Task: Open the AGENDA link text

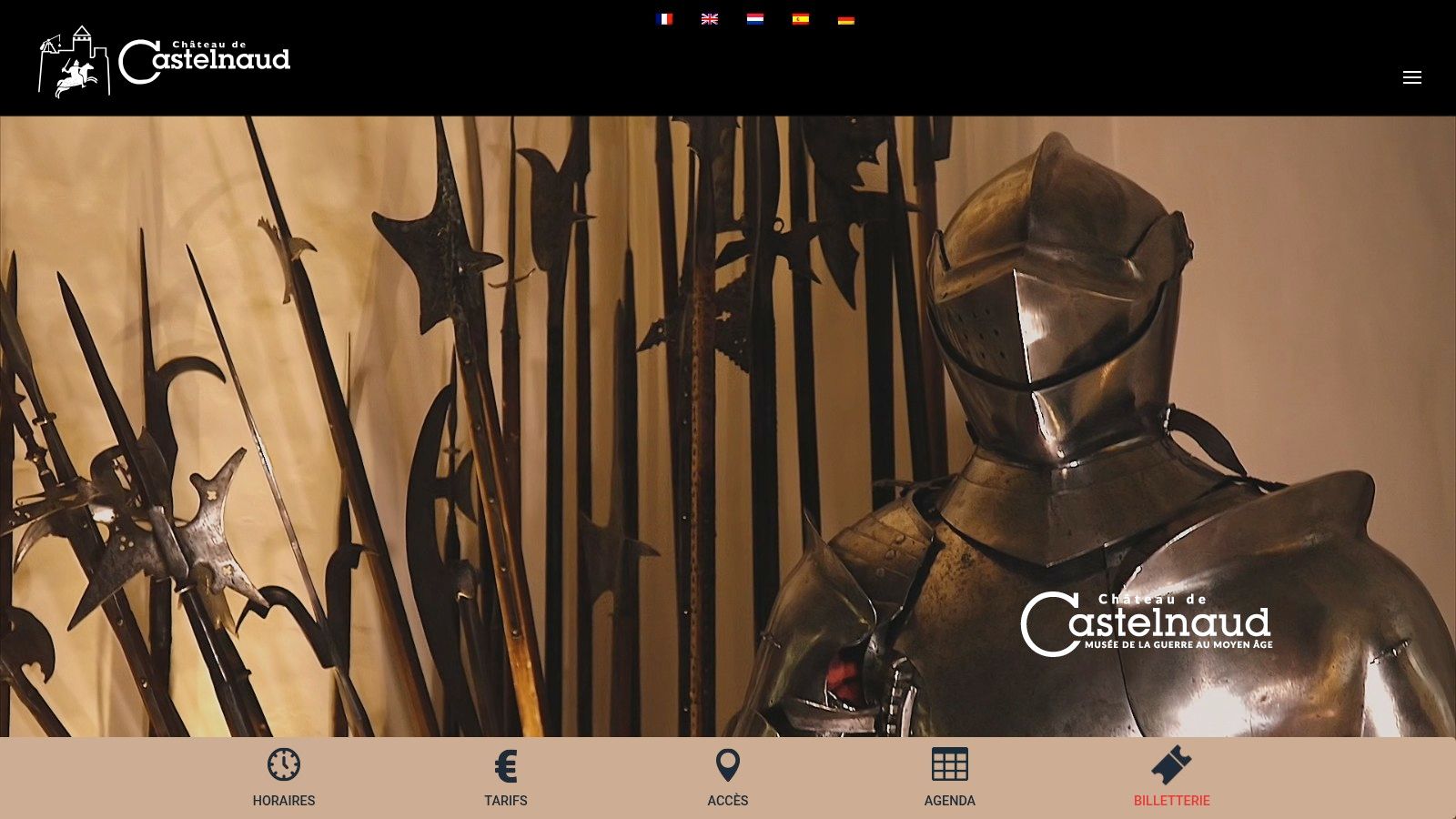Action: coord(950,801)
